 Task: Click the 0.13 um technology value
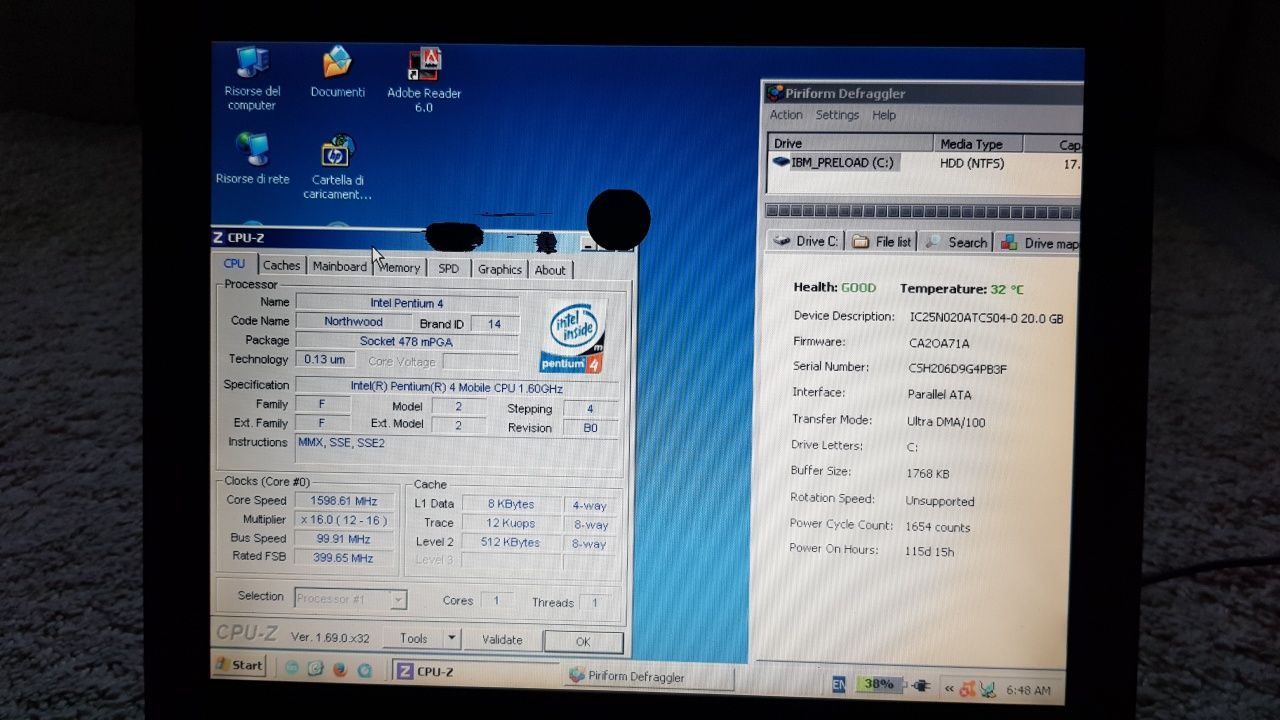(x=324, y=360)
